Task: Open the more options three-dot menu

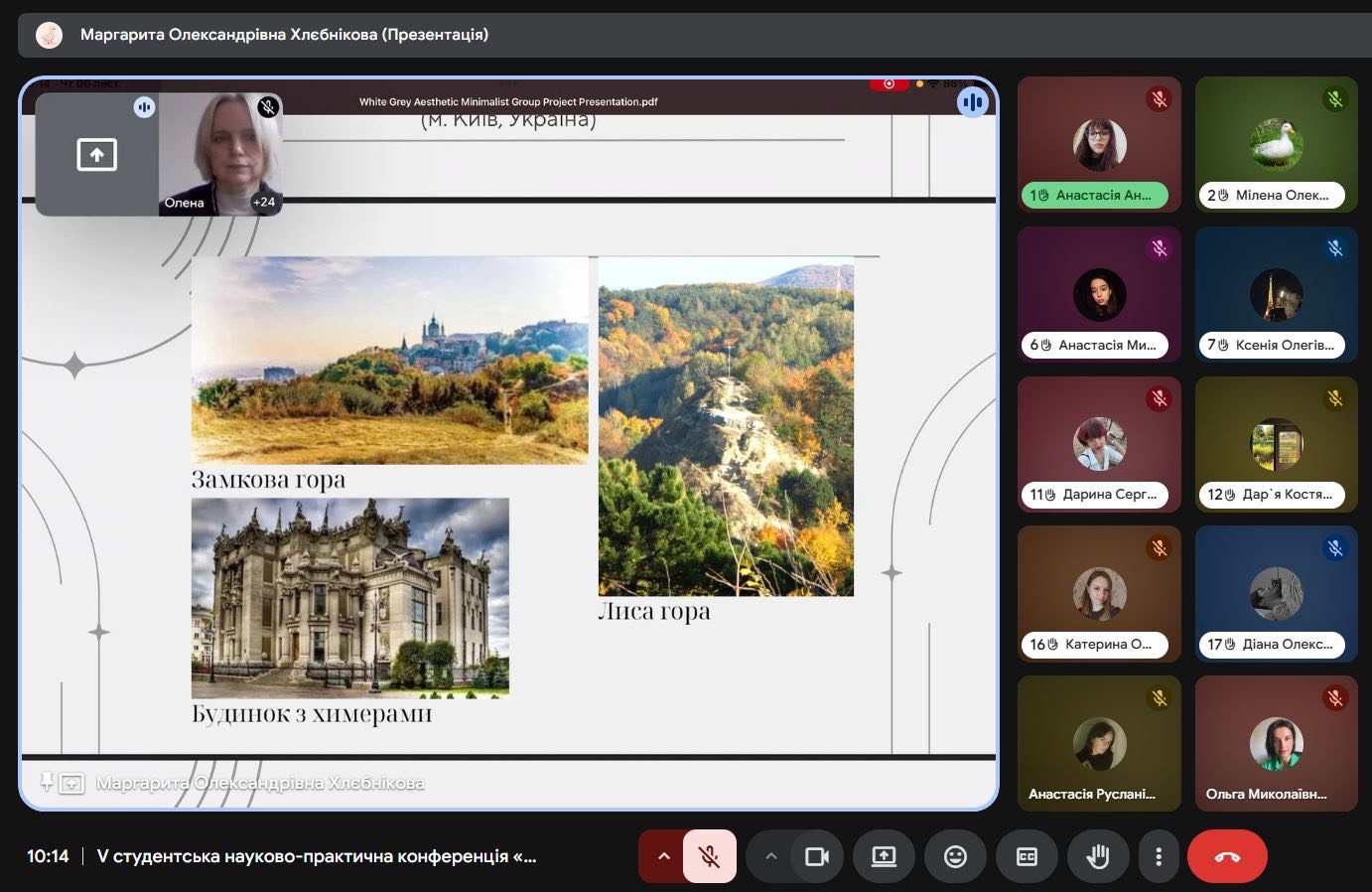Action: tap(1158, 856)
